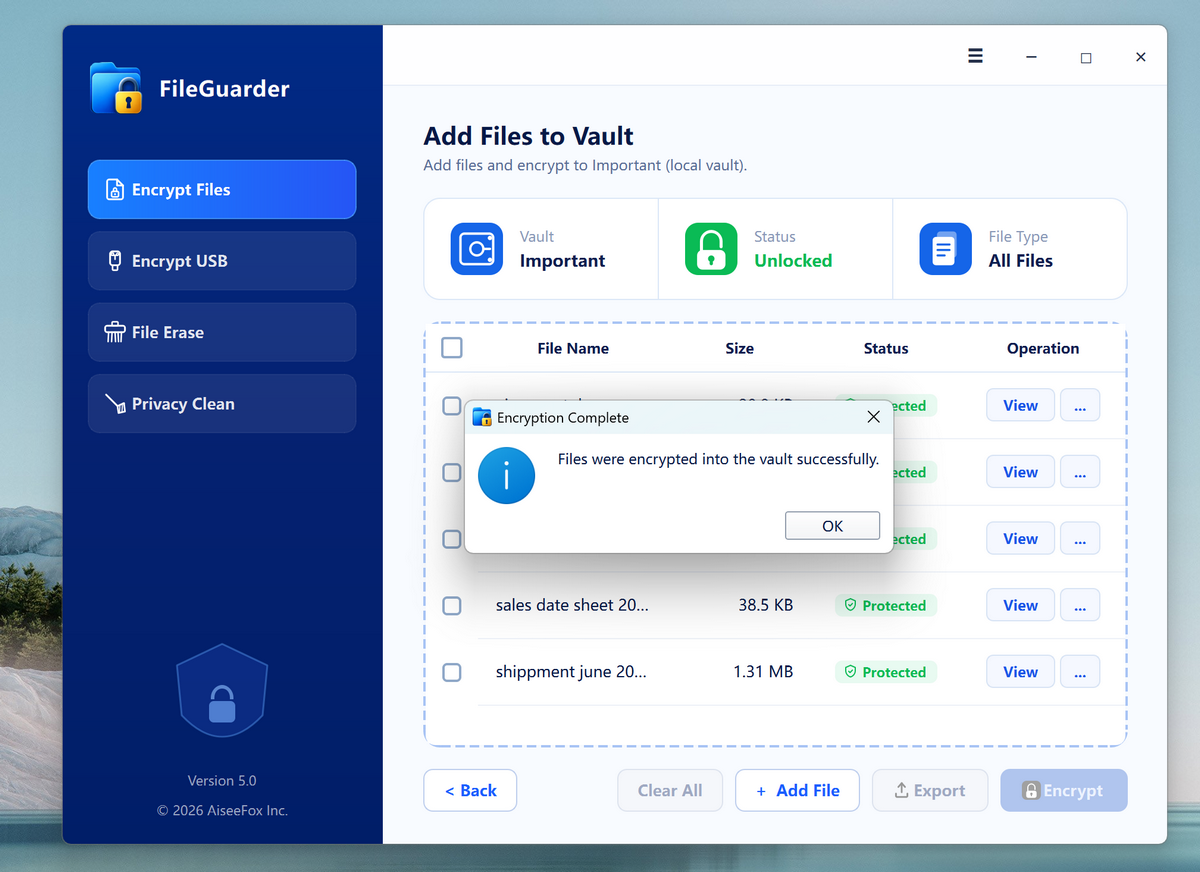
Task: Click the shield lock emblem in sidebar
Action: 222,691
